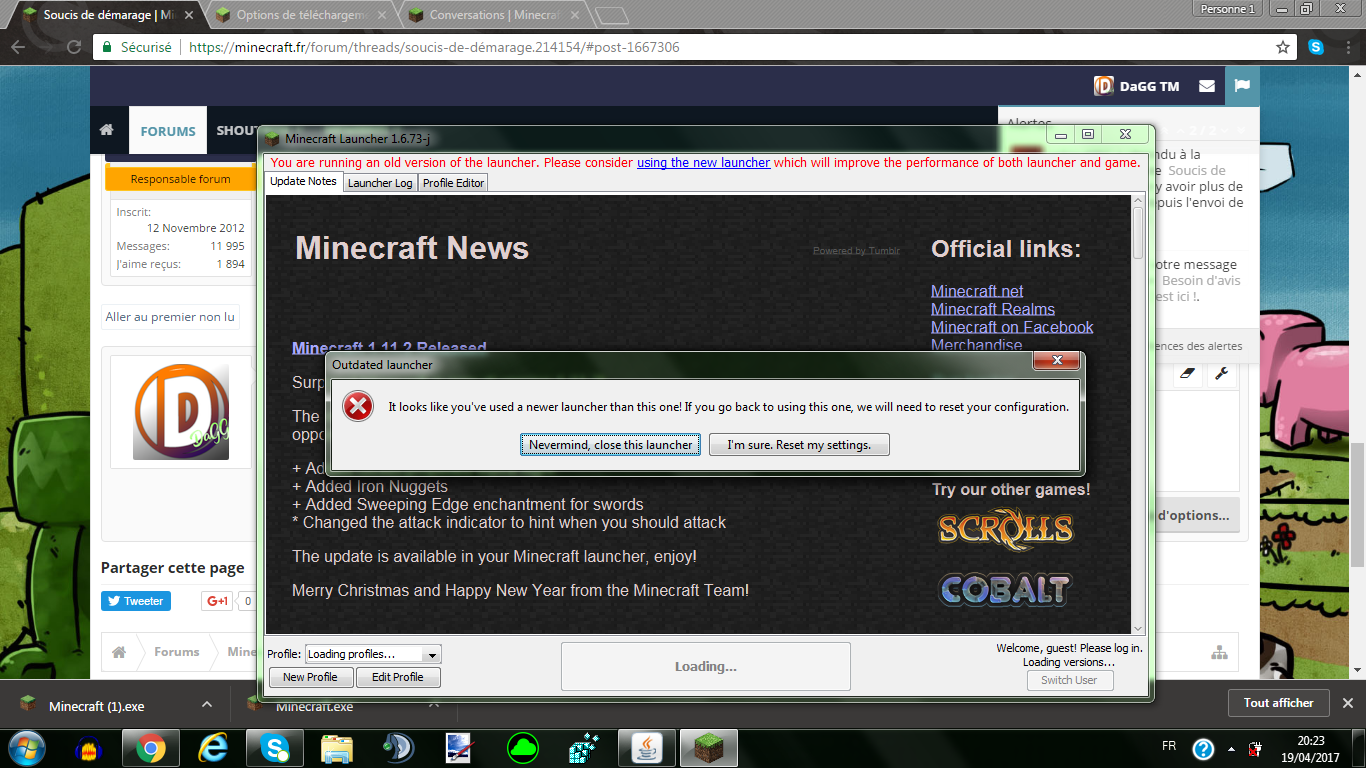Click the launcher's Loading... play button

[706, 667]
